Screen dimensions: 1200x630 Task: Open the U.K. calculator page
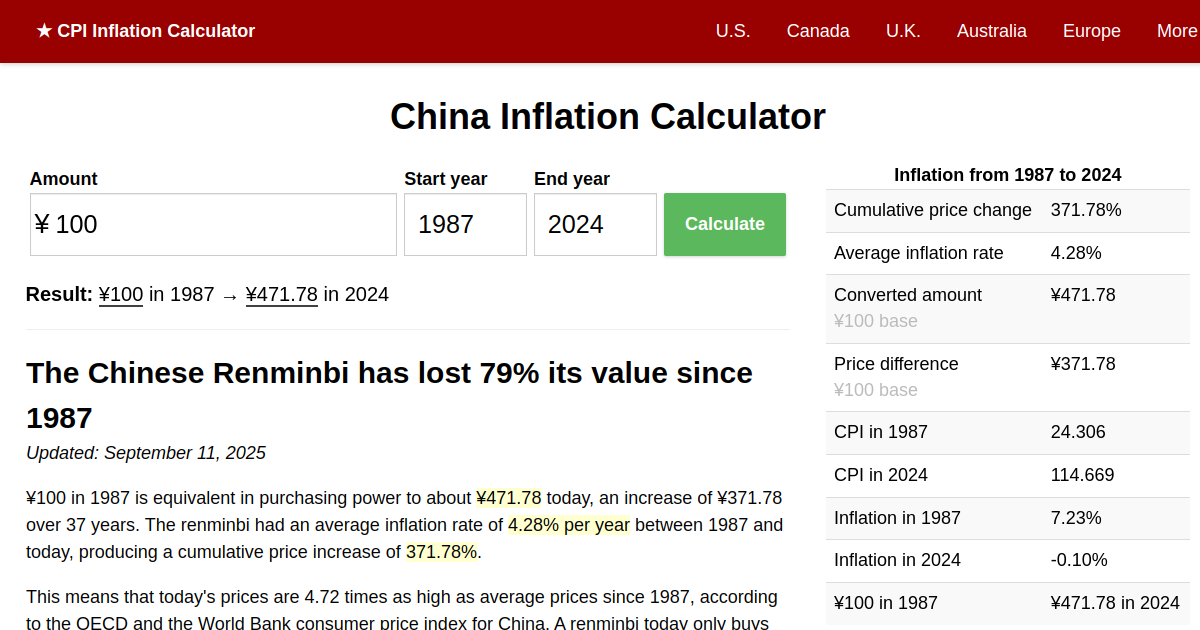pos(903,31)
